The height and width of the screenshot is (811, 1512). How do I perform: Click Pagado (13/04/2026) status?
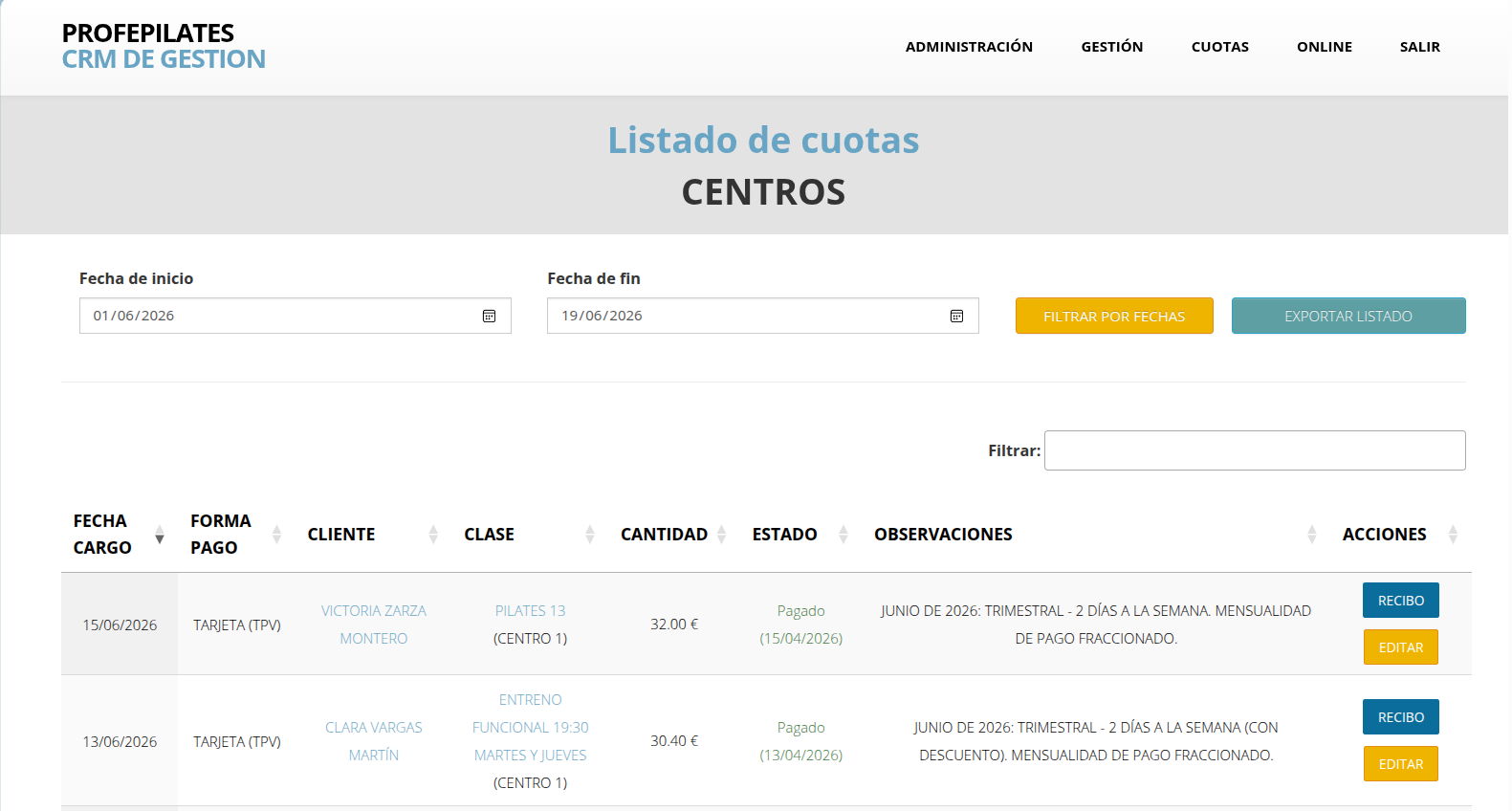click(801, 741)
